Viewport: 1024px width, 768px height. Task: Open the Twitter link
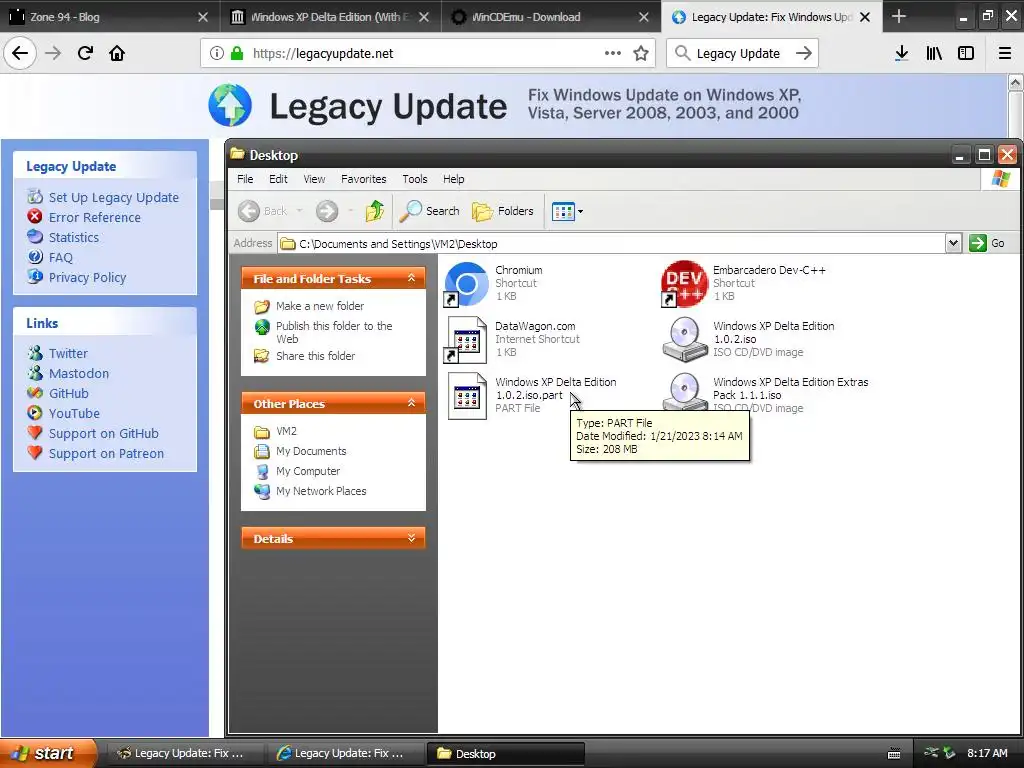[68, 353]
